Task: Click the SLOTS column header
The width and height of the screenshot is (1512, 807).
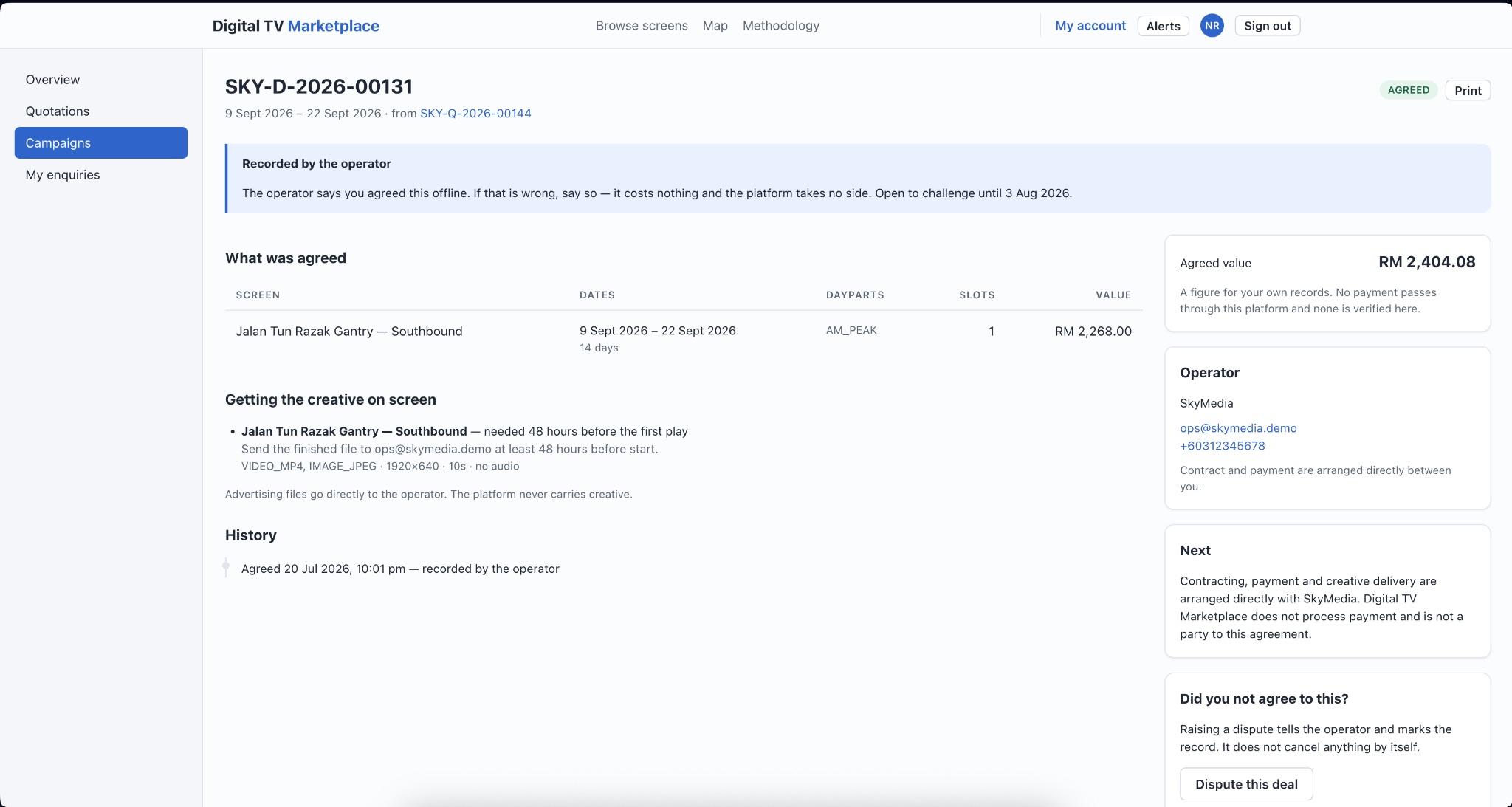Action: click(977, 295)
